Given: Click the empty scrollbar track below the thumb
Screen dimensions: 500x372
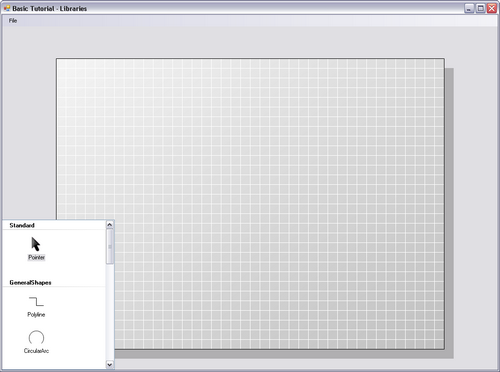Looking at the screenshot, I should 110,312.
